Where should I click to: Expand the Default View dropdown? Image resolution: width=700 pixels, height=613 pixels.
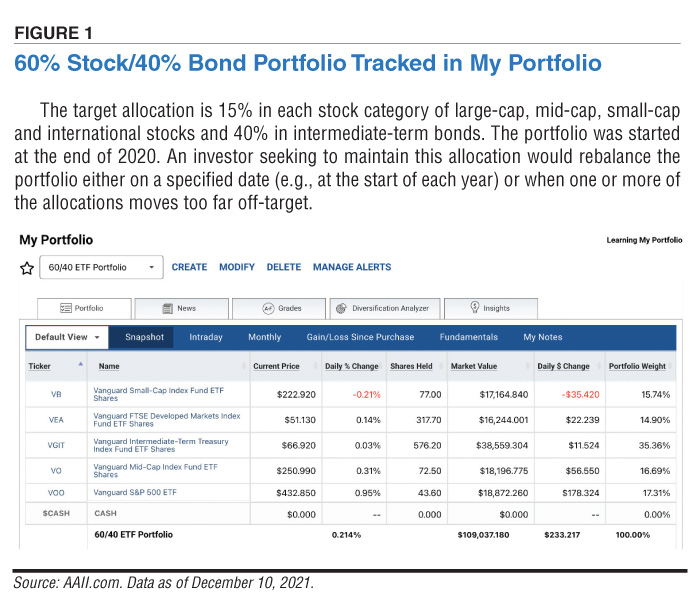tap(67, 337)
